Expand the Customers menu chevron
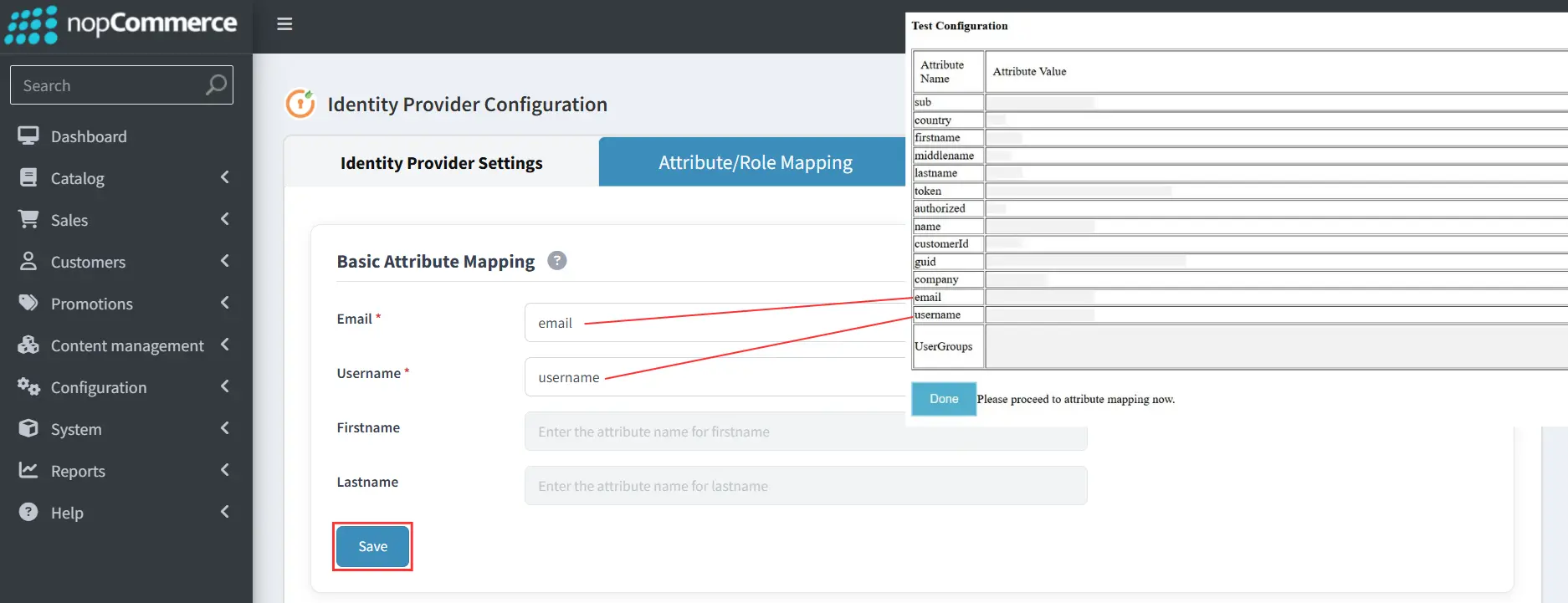 click(224, 261)
